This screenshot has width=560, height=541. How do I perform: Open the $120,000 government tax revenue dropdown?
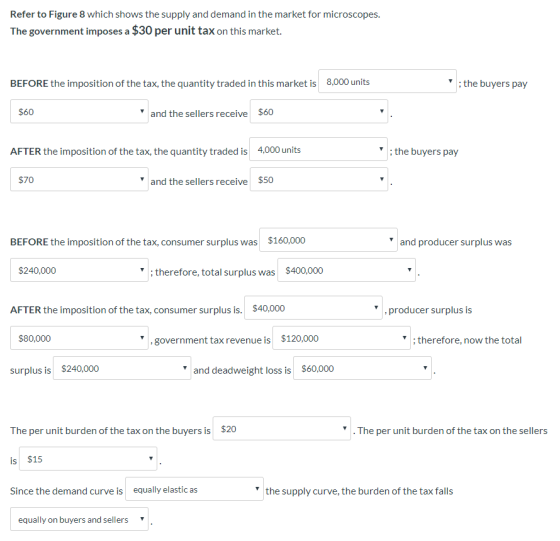click(341, 338)
